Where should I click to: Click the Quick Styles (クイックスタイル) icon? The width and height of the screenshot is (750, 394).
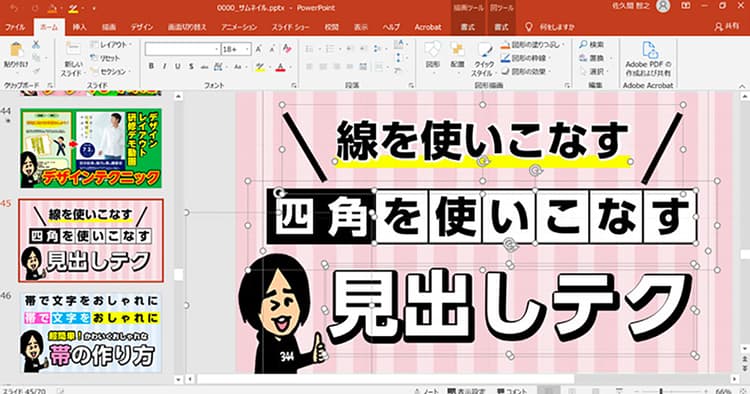click(484, 50)
